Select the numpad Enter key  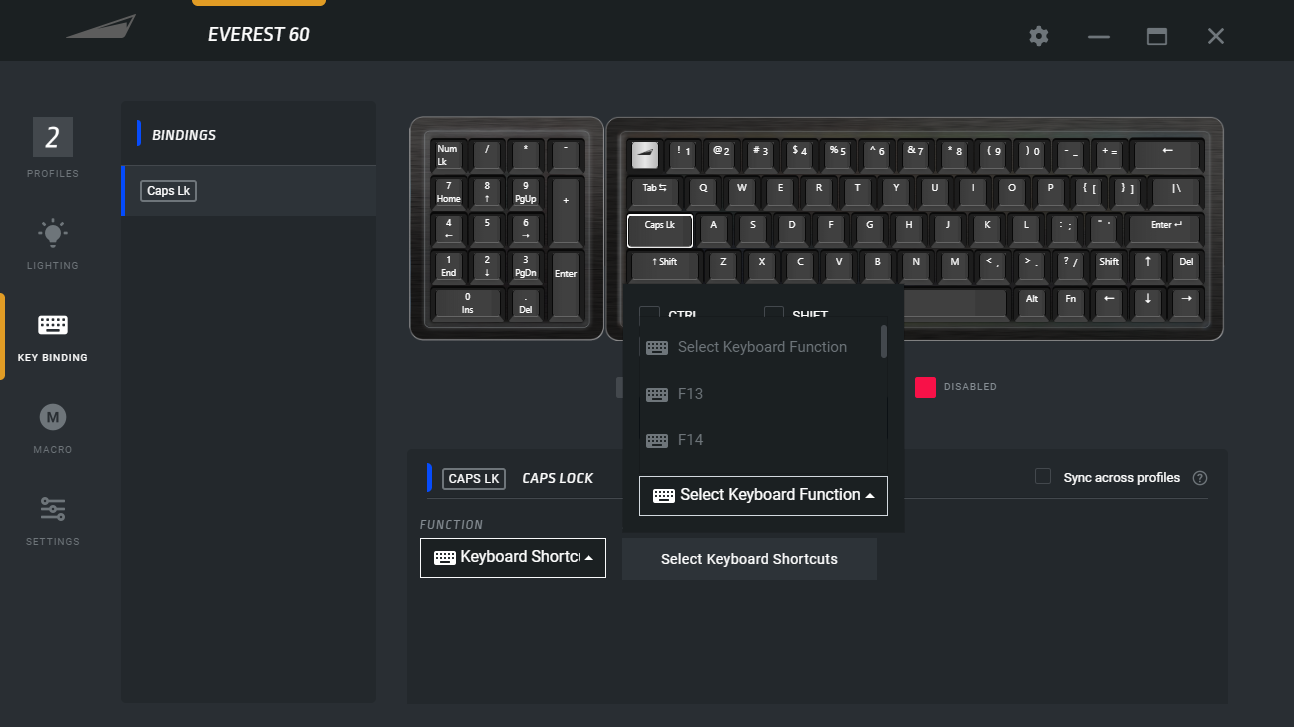566,285
